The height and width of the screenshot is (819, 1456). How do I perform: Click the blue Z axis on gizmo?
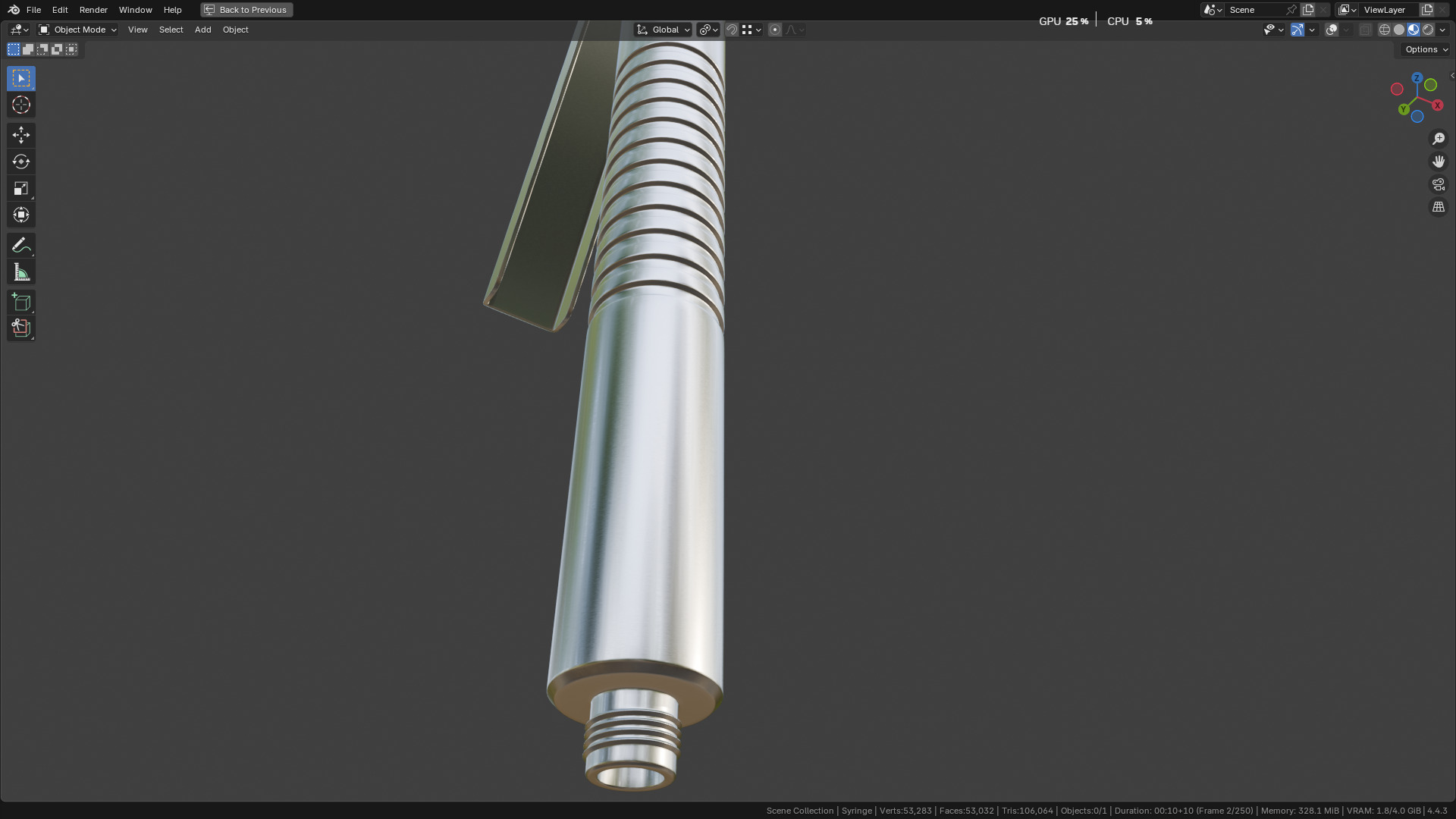pos(1417,78)
